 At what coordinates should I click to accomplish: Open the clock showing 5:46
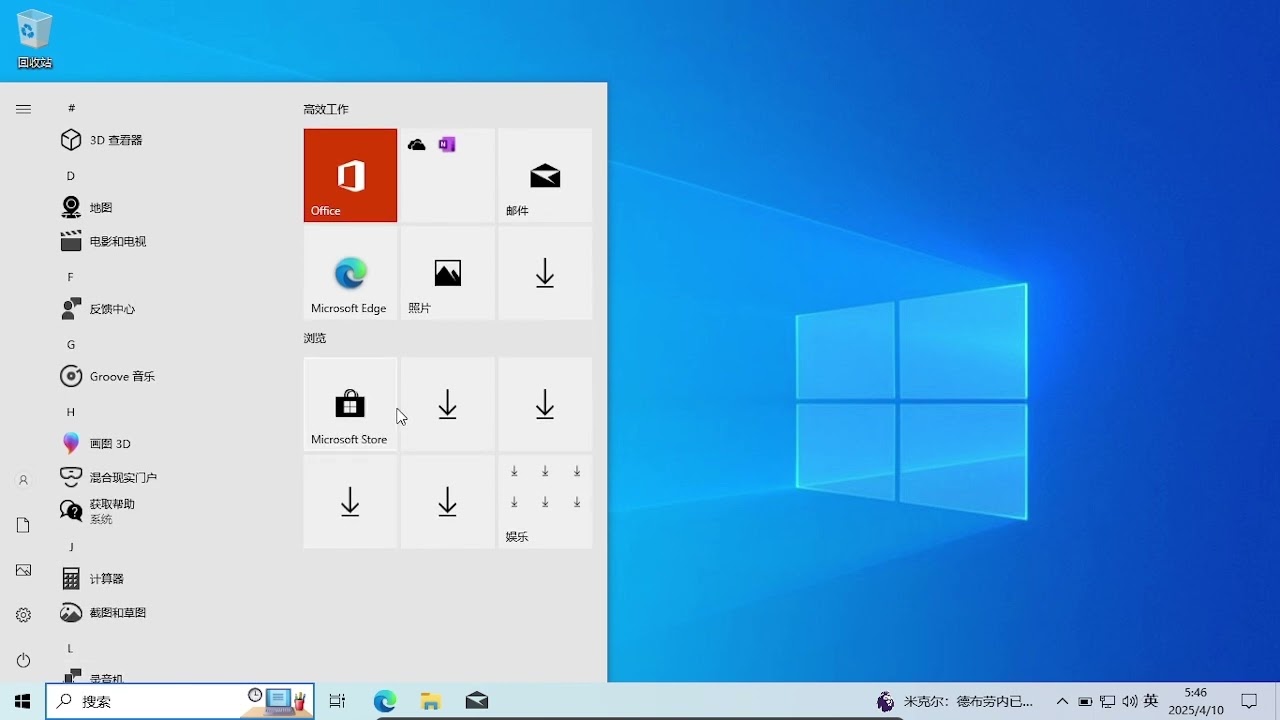coord(1196,701)
